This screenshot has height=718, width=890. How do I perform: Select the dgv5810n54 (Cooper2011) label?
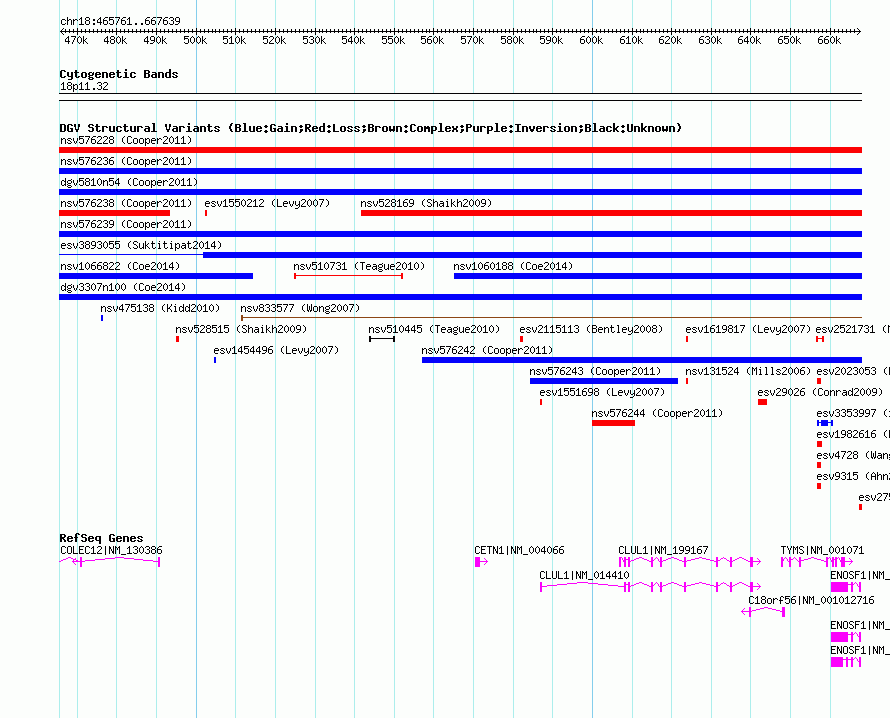129,182
